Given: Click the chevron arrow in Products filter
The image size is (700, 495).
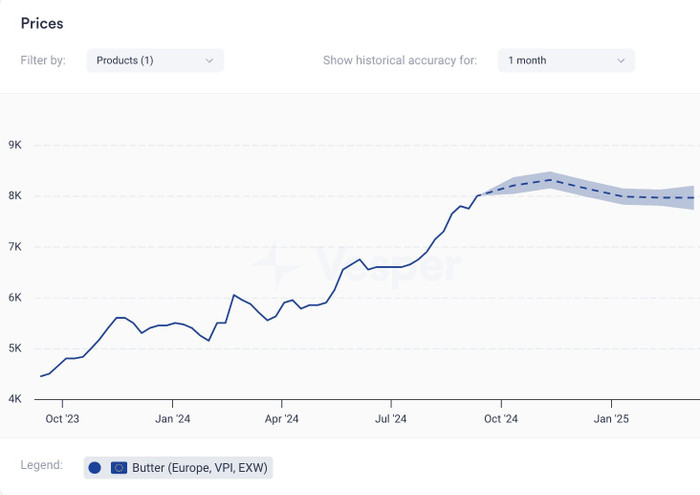Looking at the screenshot, I should click(209, 61).
